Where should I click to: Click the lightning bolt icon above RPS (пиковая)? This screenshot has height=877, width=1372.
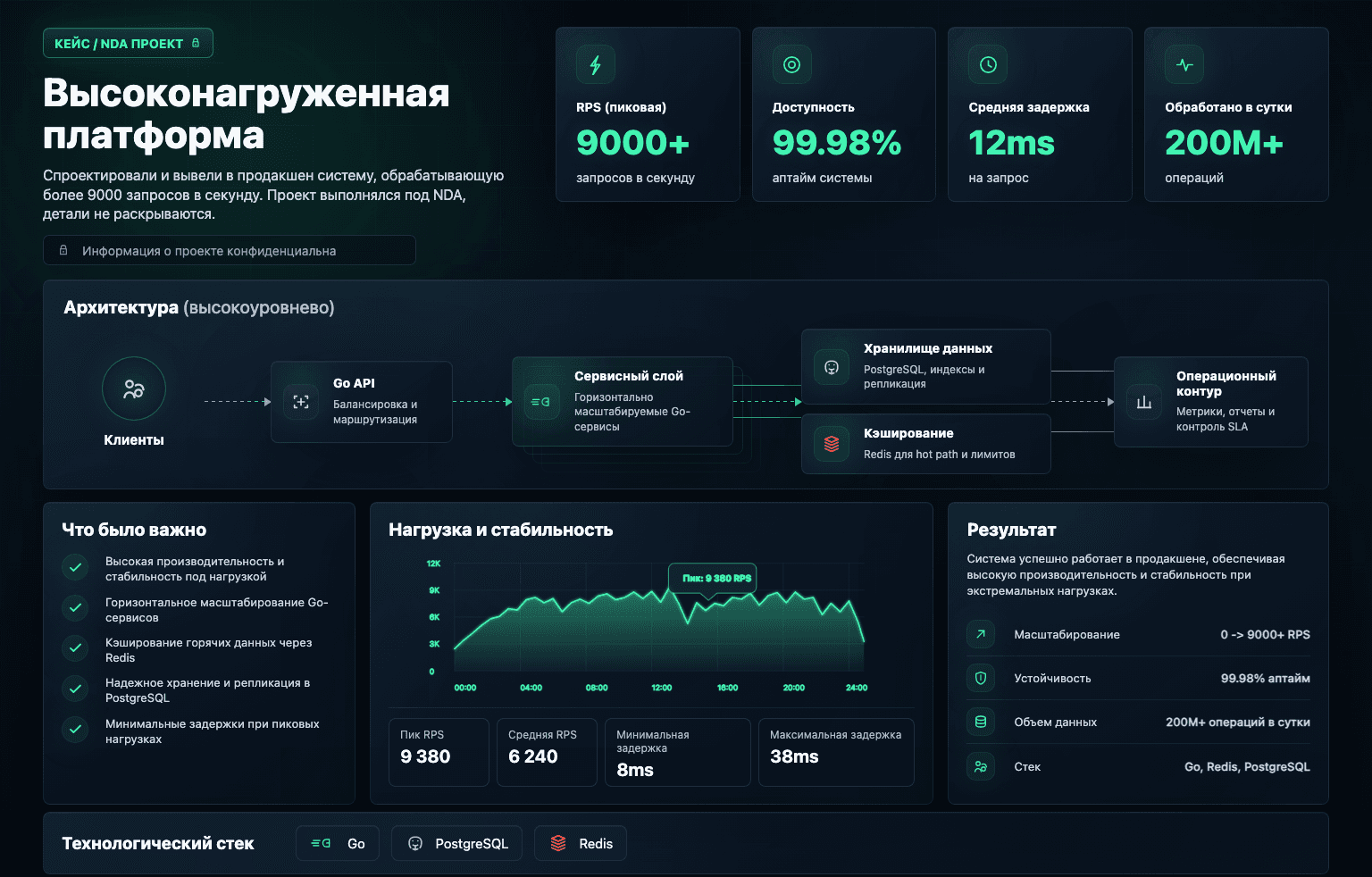click(x=596, y=64)
